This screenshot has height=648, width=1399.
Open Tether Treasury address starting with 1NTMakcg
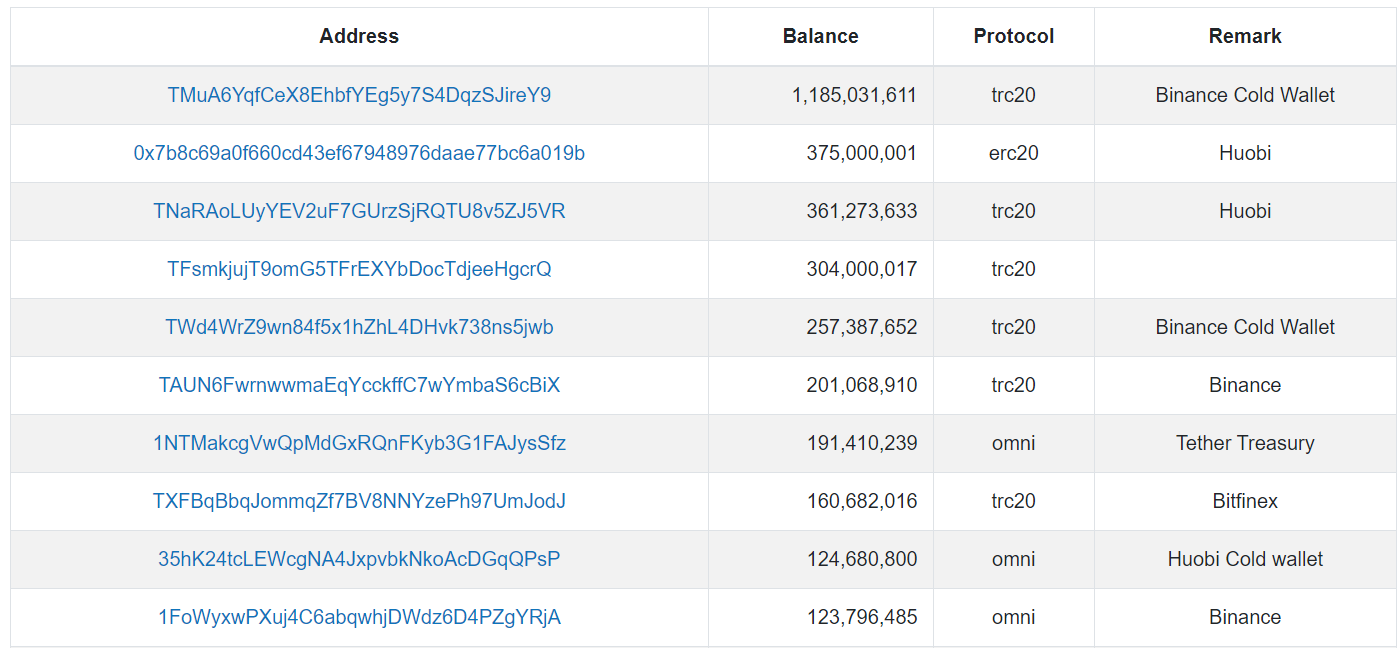pos(359,443)
